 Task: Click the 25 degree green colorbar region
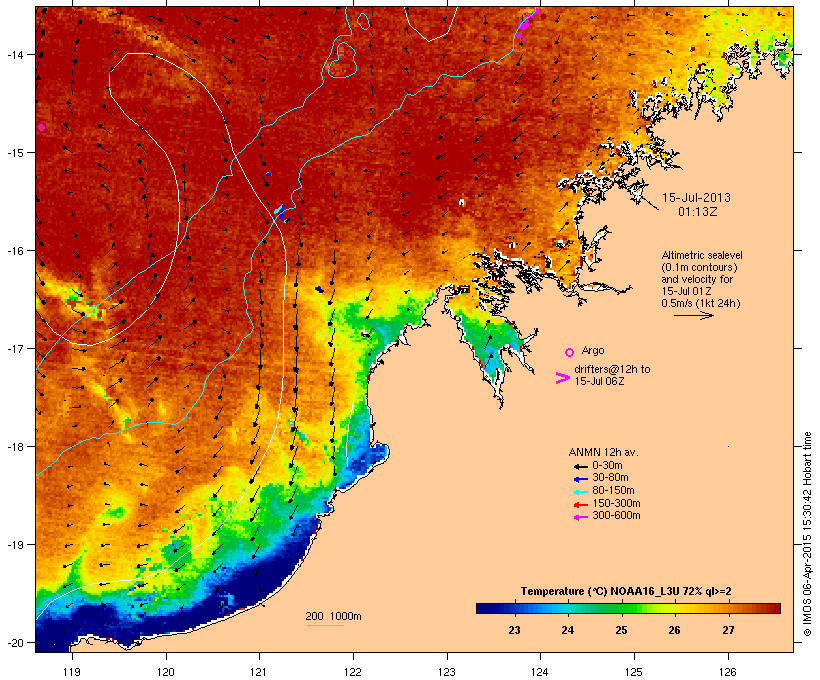[621, 608]
